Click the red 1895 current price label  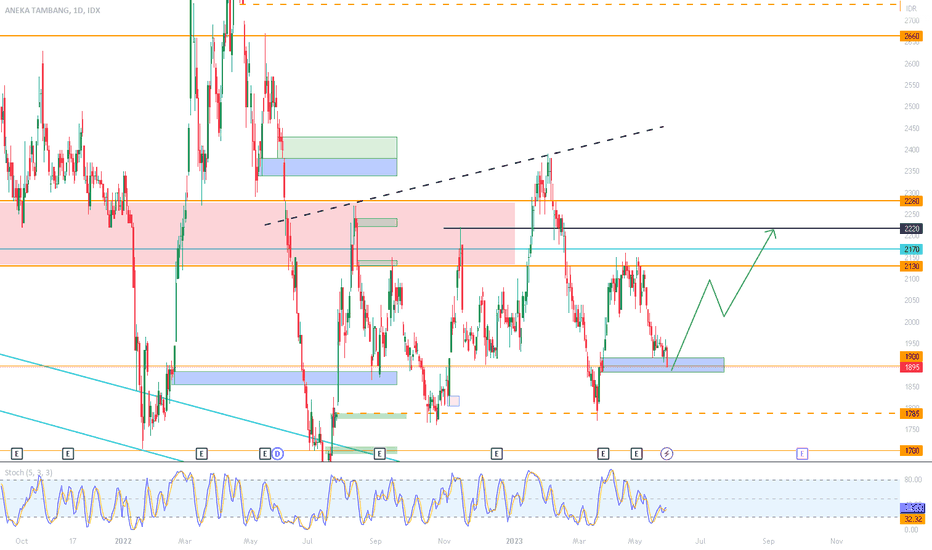pyautogui.click(x=912, y=367)
